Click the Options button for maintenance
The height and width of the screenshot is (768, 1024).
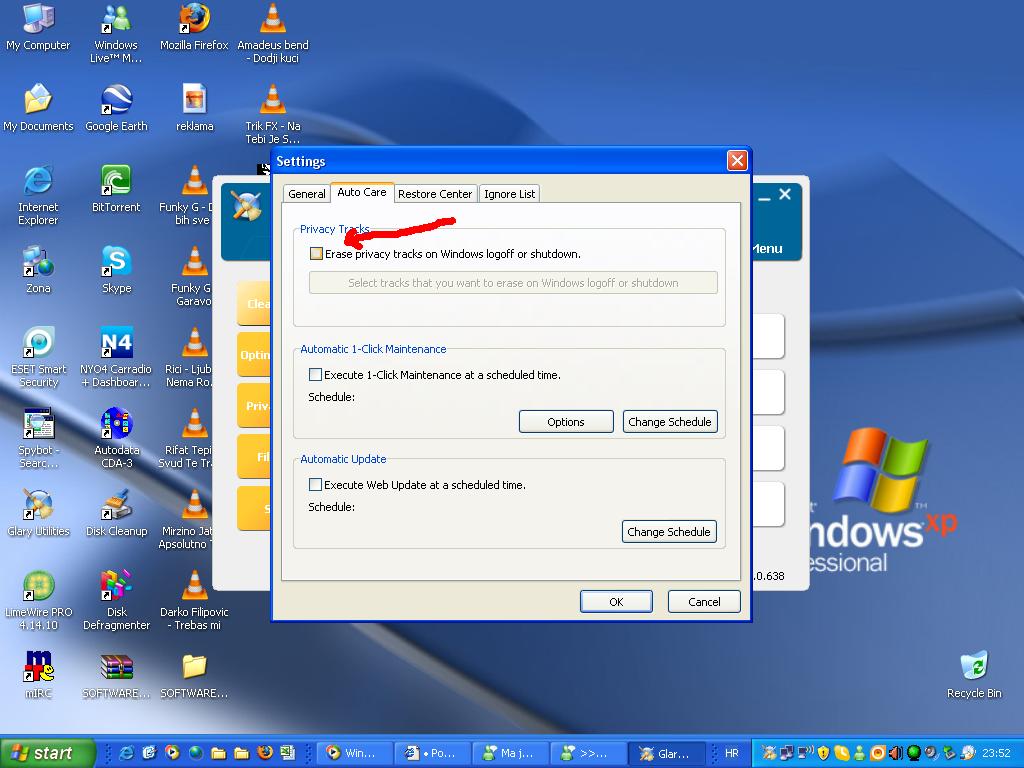(x=566, y=422)
